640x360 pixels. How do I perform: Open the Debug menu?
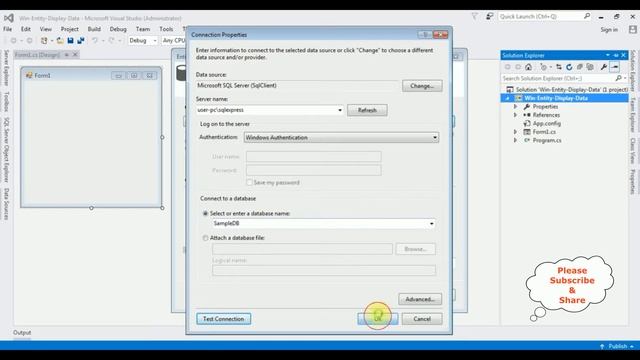coord(118,29)
